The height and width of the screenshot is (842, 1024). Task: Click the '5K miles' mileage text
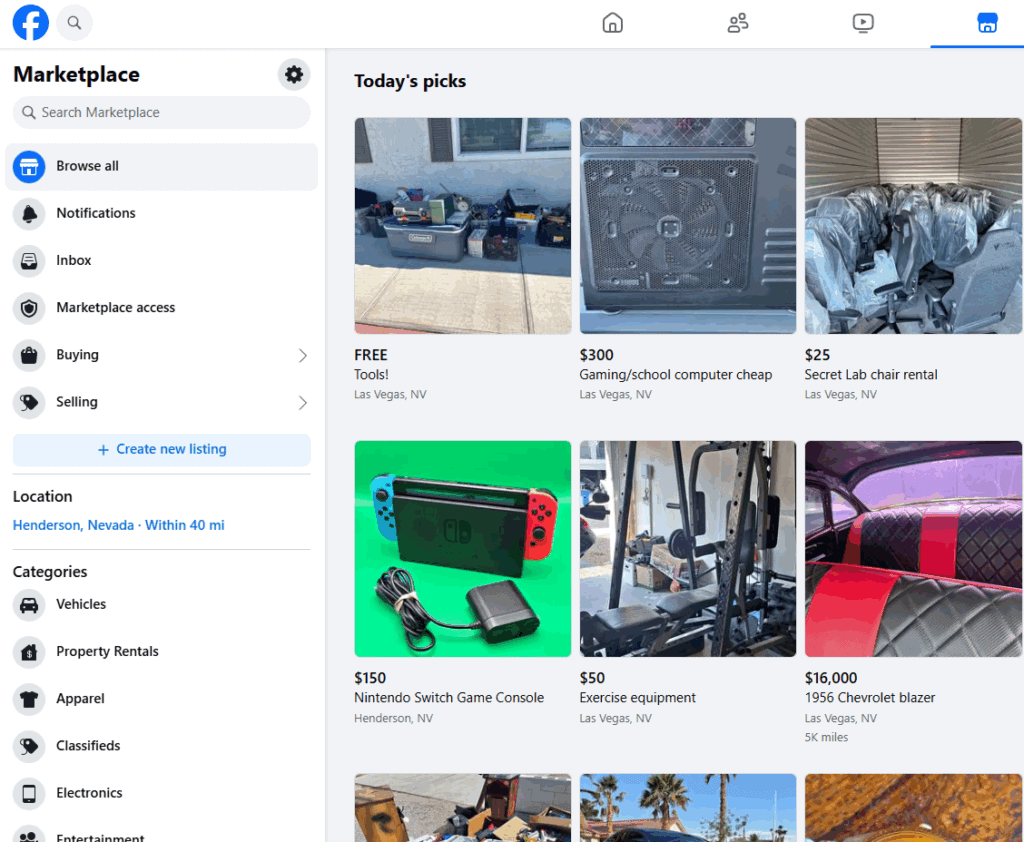827,737
